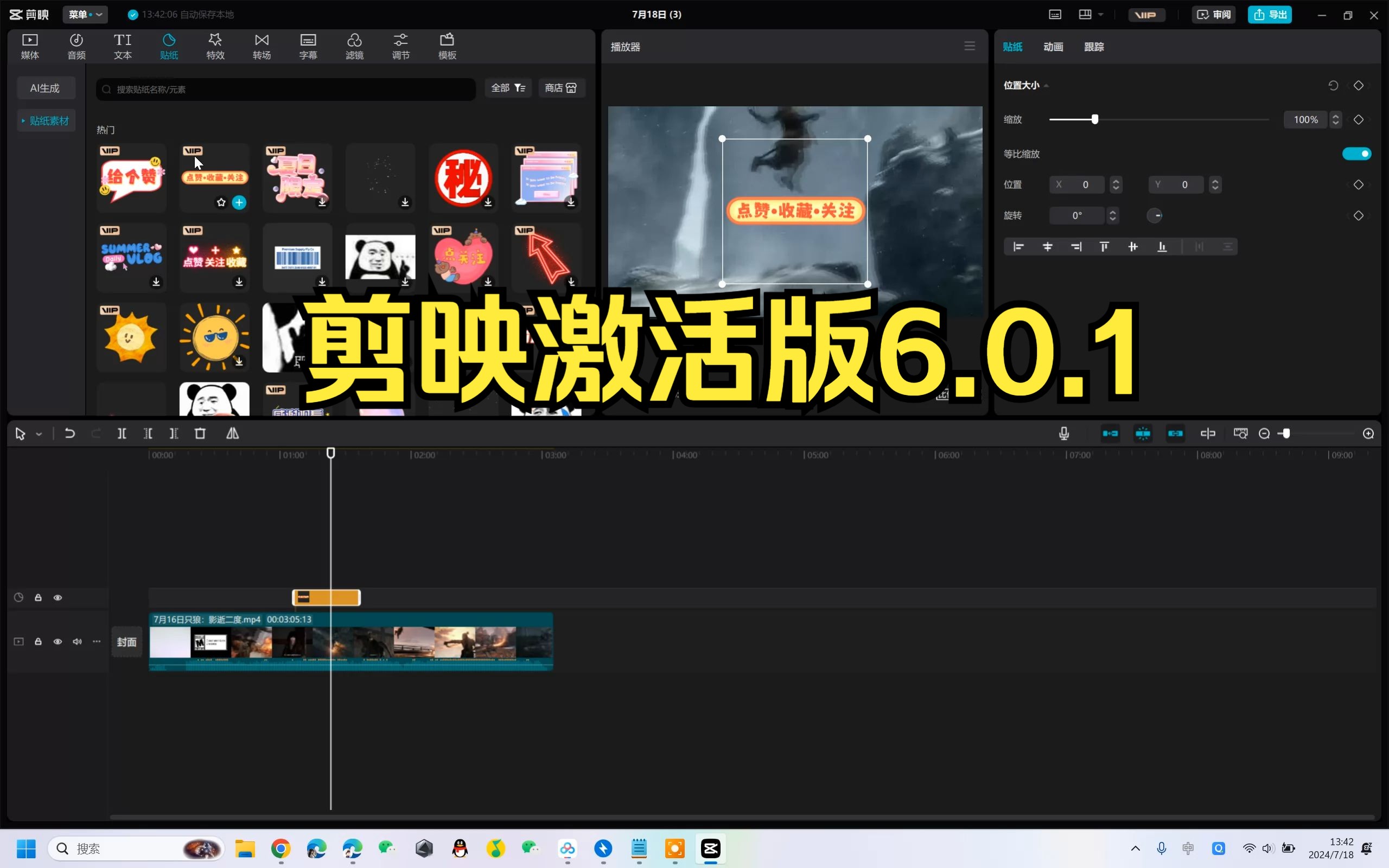Hide the main video track
The height and width of the screenshot is (868, 1389).
[x=58, y=642]
